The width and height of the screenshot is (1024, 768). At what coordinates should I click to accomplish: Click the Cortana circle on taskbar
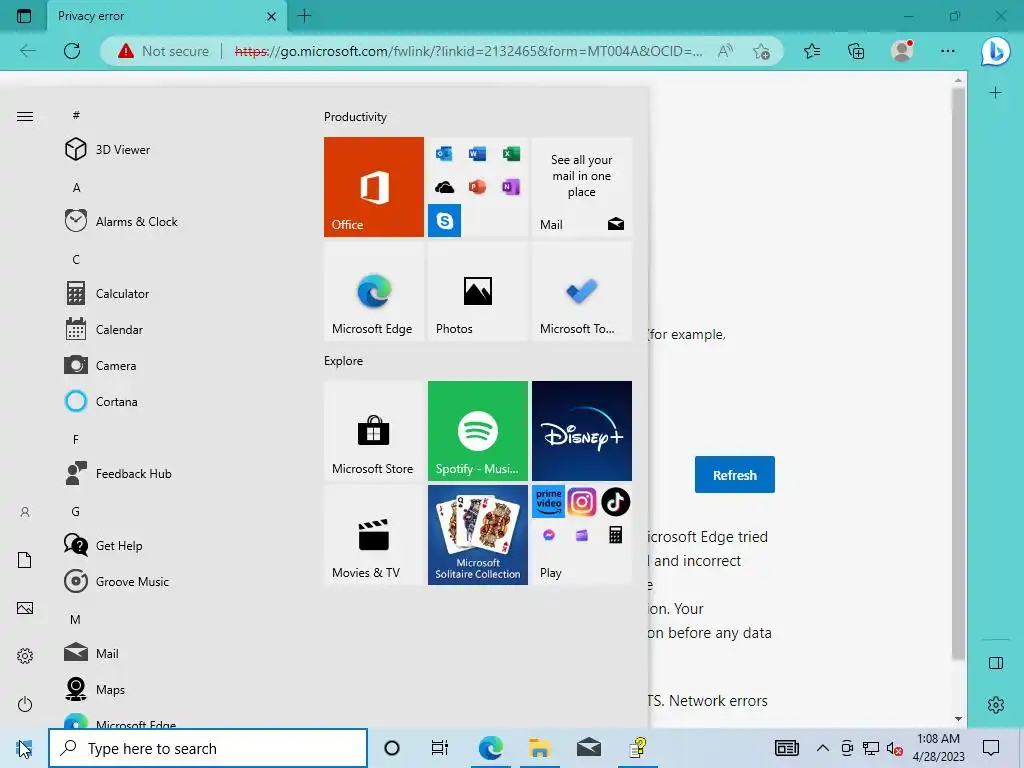point(392,748)
